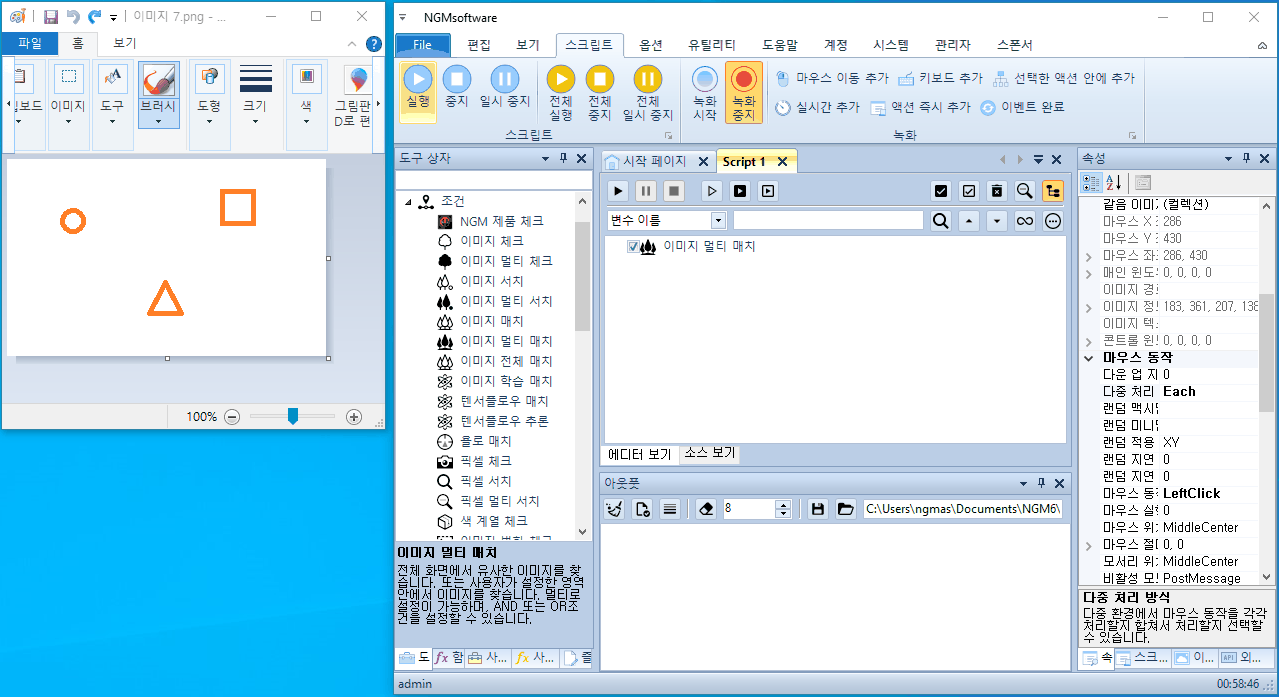
Task: Close the Script 1 tab
Action: 782,162
